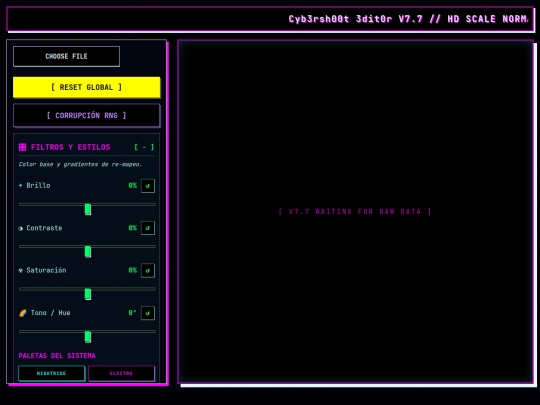Click the Choose File button
The height and width of the screenshot is (405, 540).
tap(66, 56)
